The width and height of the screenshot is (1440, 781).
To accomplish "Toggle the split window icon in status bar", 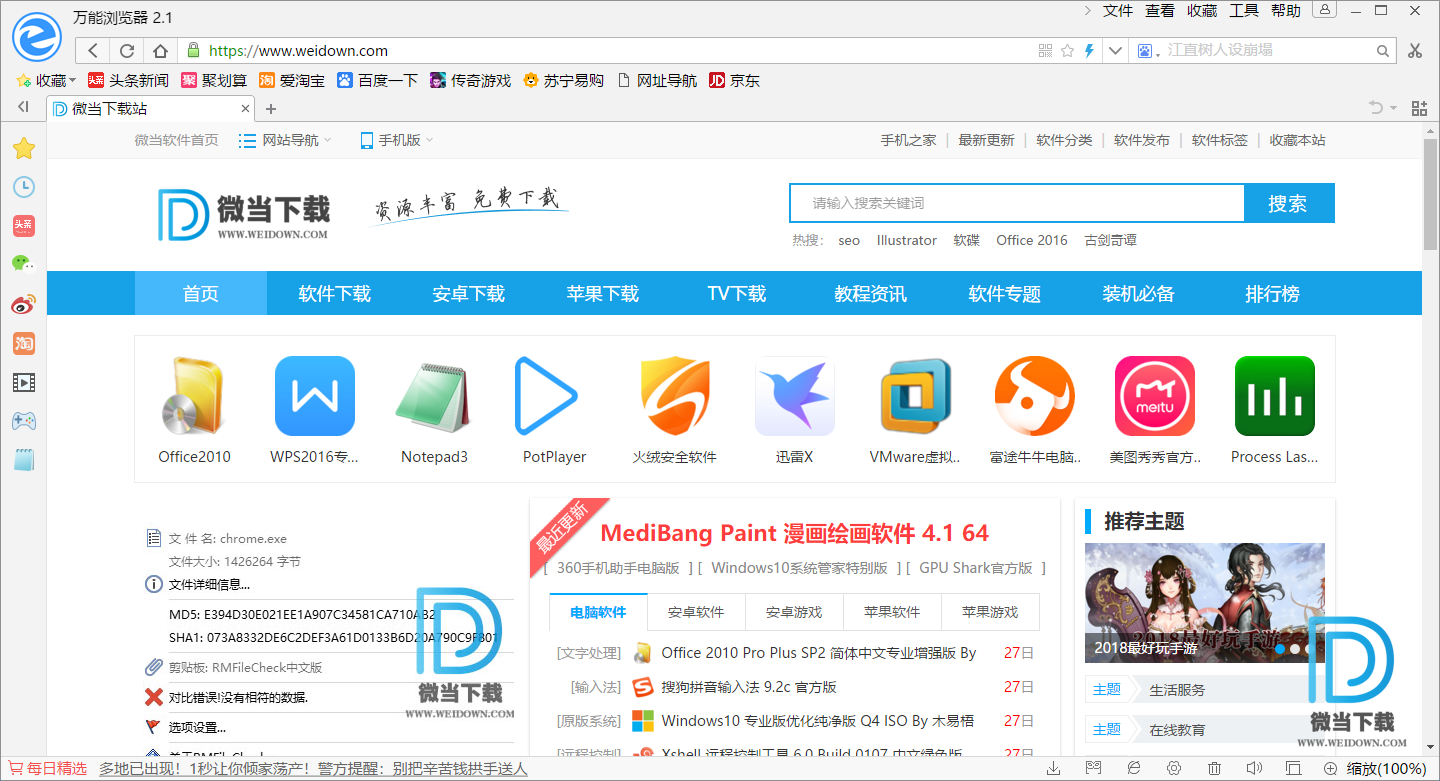I will coord(1293,769).
